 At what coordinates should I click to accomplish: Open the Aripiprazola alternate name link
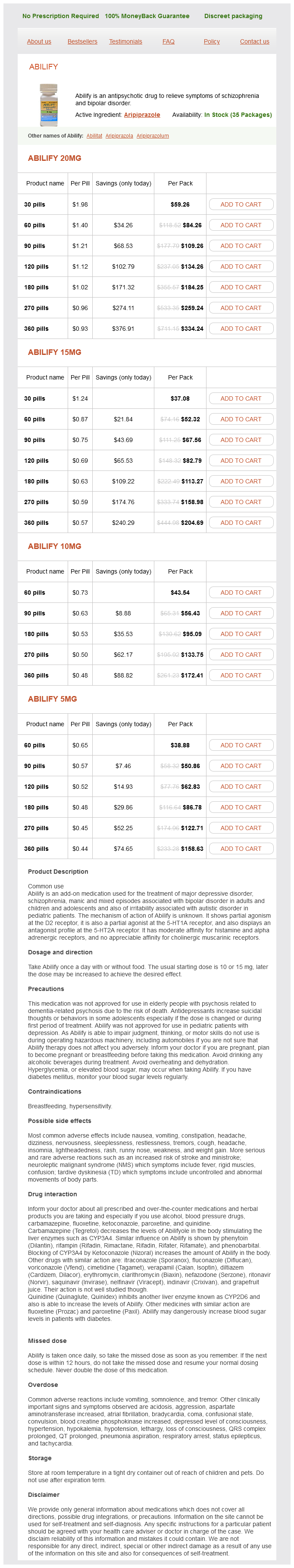tap(119, 136)
